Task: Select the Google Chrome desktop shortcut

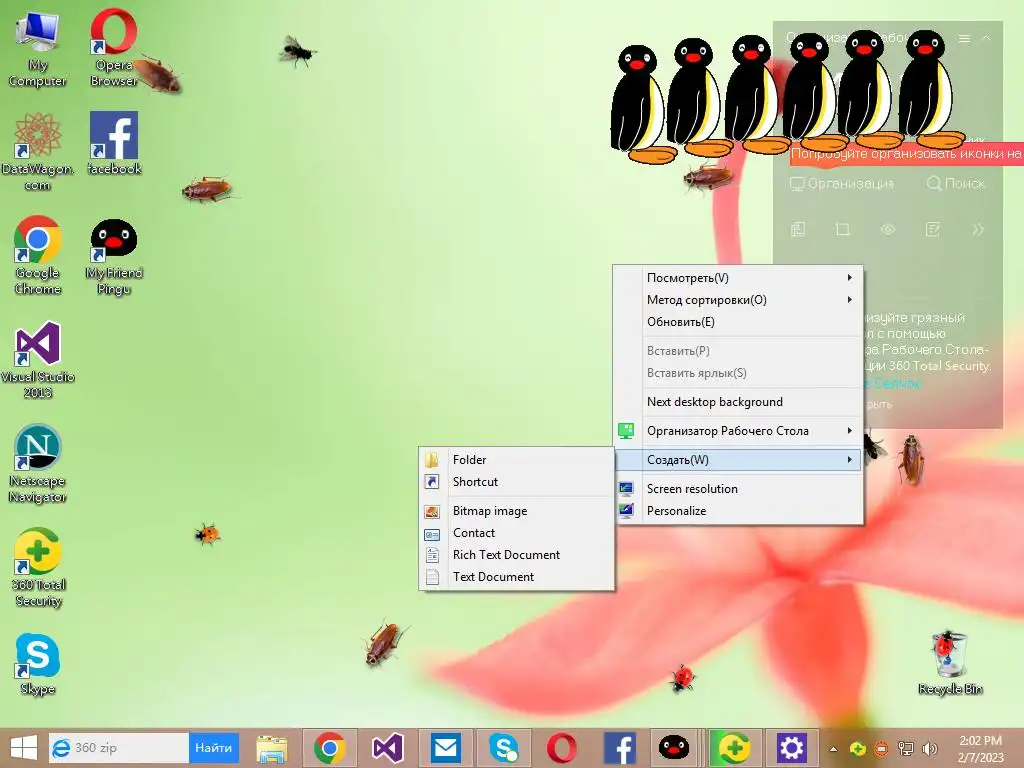Action: click(38, 255)
